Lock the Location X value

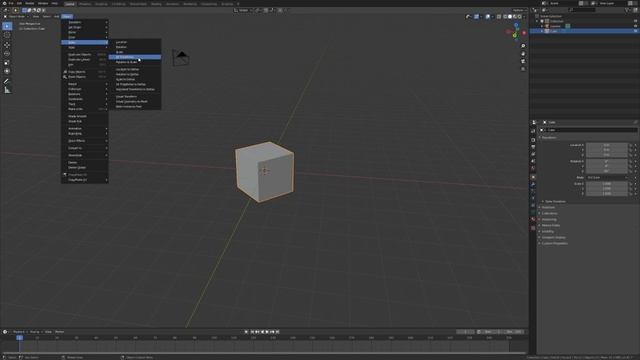pos(631,145)
